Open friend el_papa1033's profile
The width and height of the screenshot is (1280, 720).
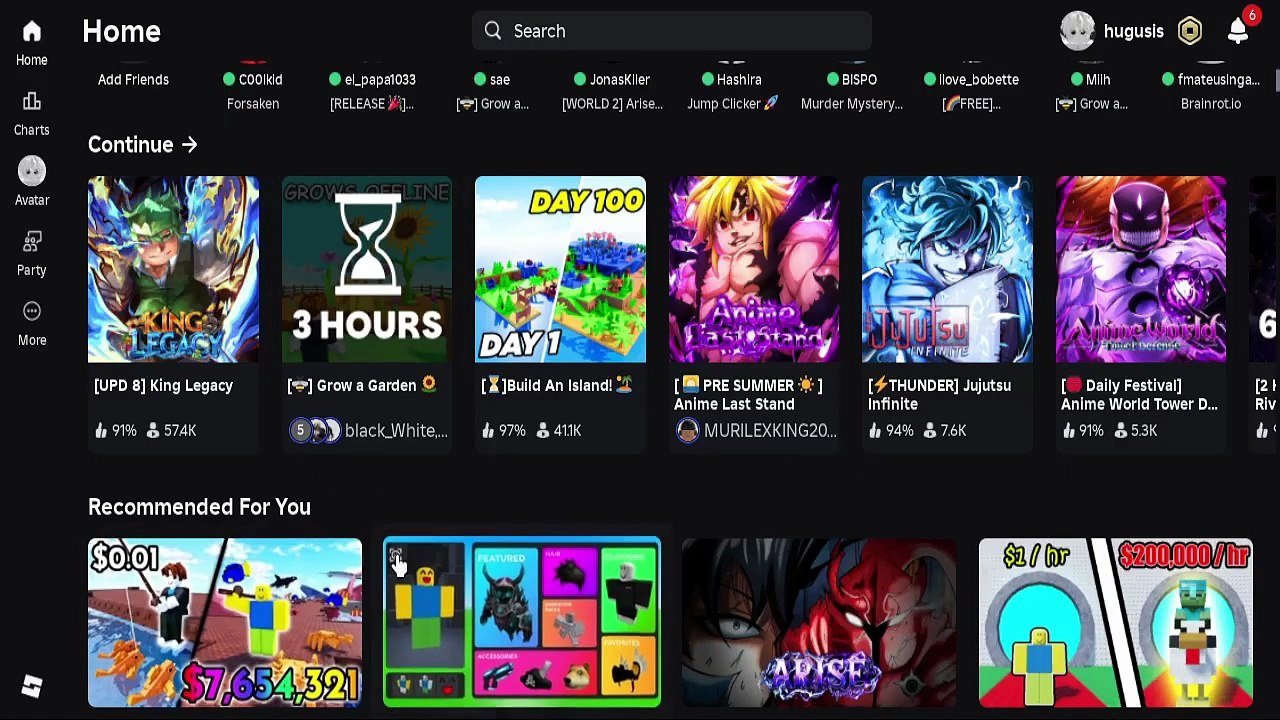372,79
